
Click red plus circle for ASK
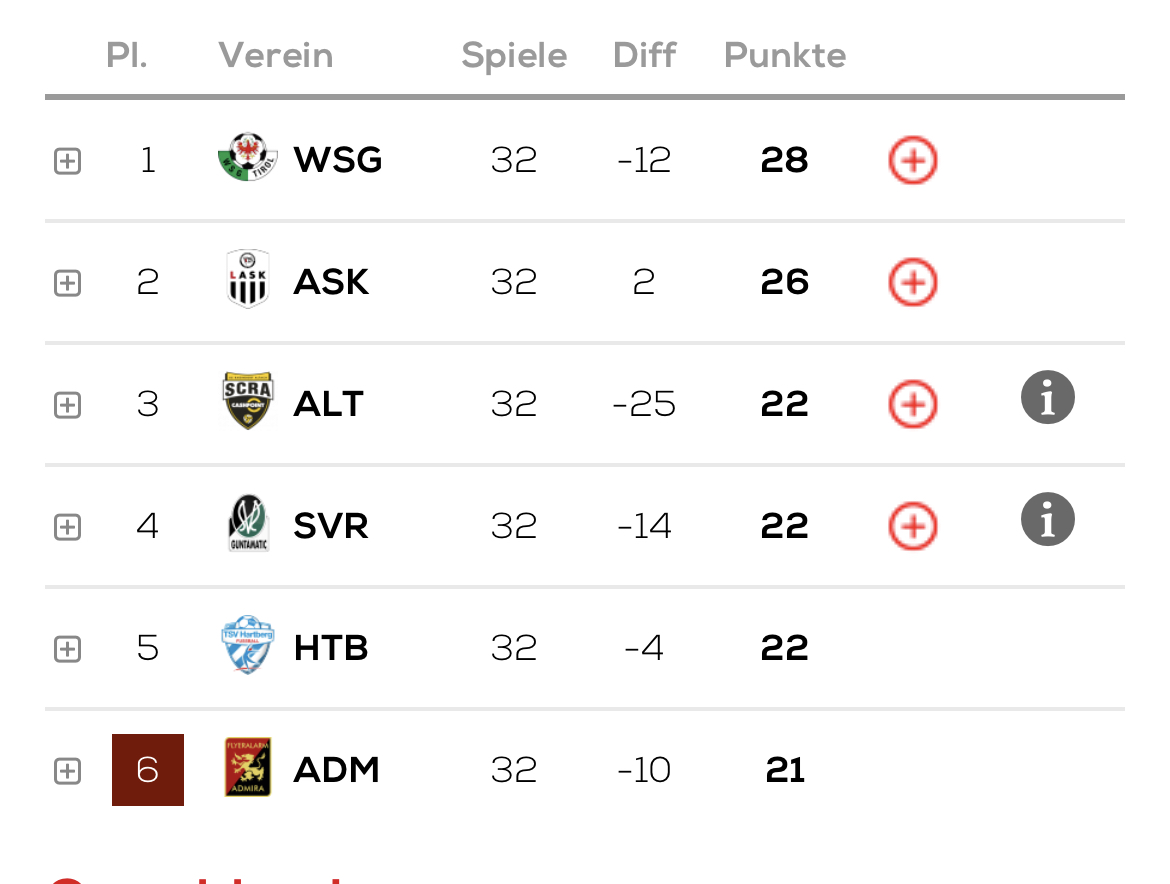point(913,283)
